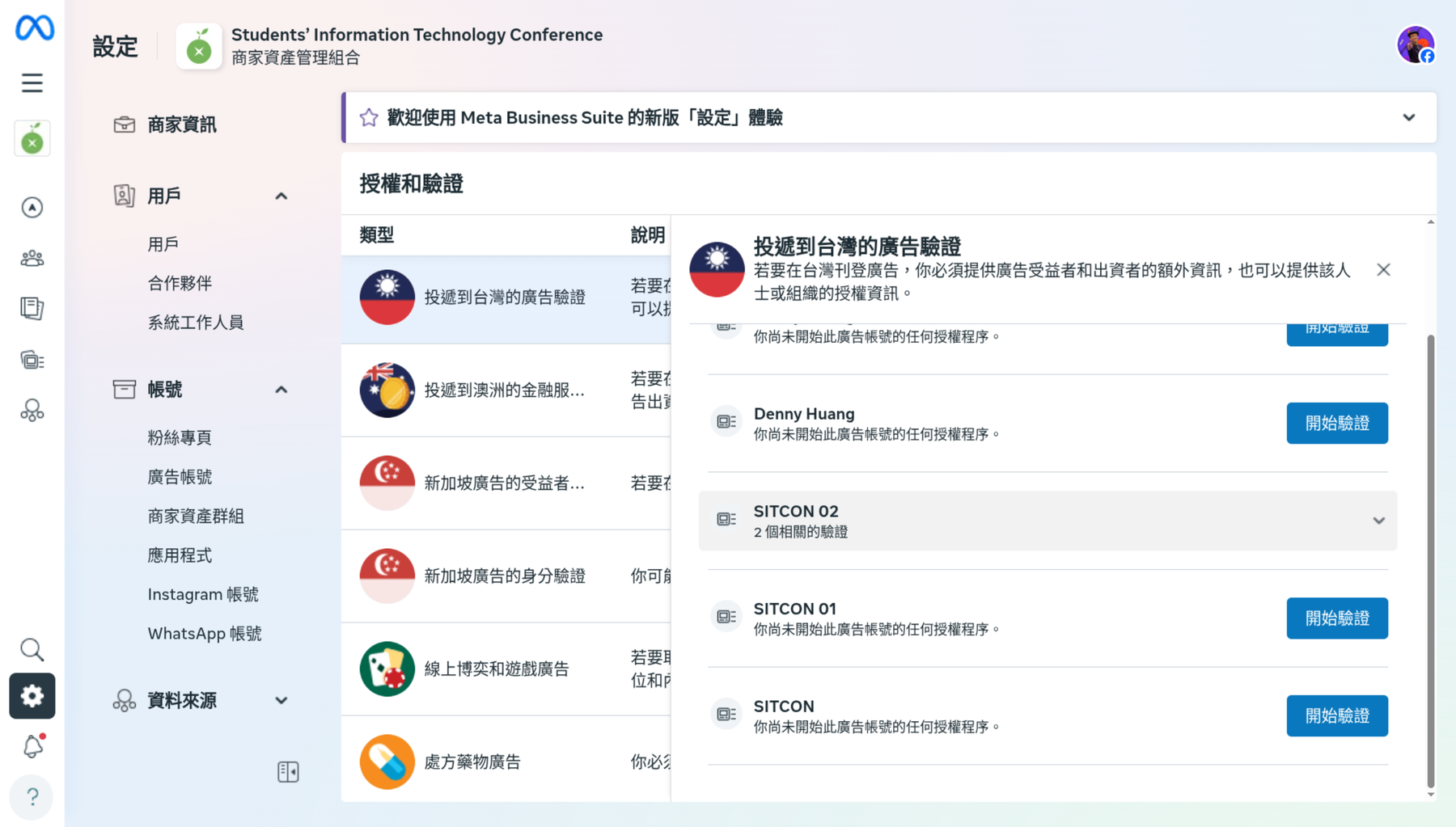This screenshot has height=827, width=1456.
Task: Collapse the 用戶 section chevron
Action: click(x=281, y=196)
